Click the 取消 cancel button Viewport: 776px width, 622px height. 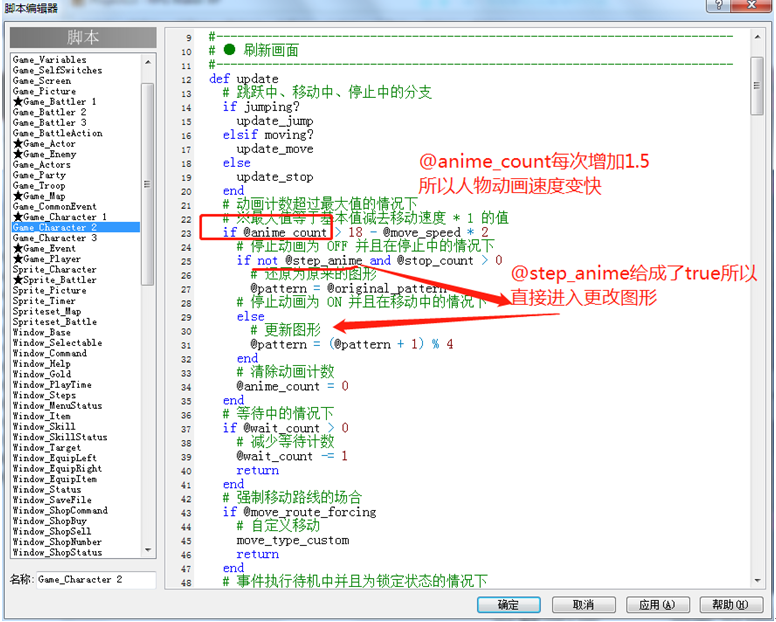point(583,605)
